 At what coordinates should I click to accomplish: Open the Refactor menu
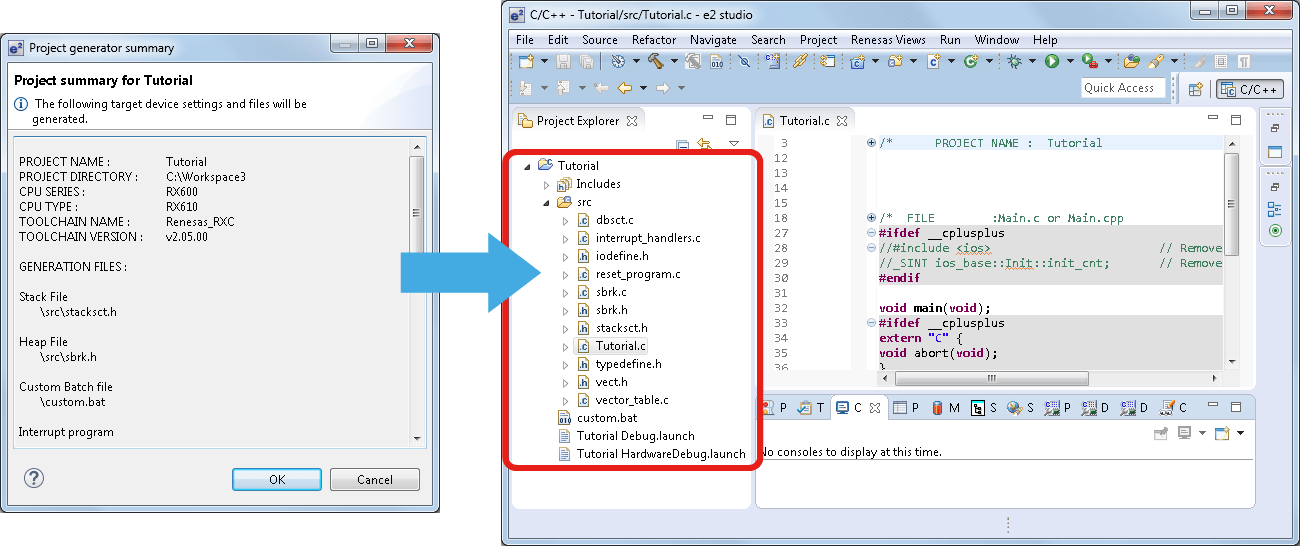(x=654, y=40)
